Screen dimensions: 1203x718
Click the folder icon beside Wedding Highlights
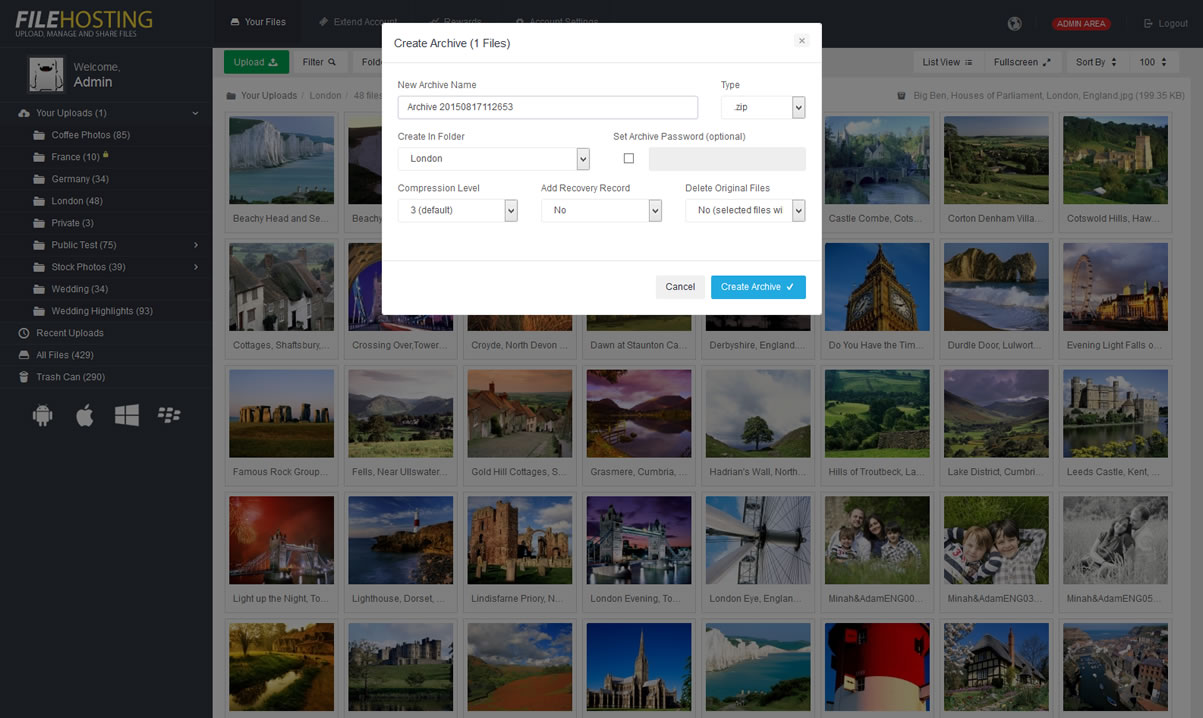click(38, 311)
